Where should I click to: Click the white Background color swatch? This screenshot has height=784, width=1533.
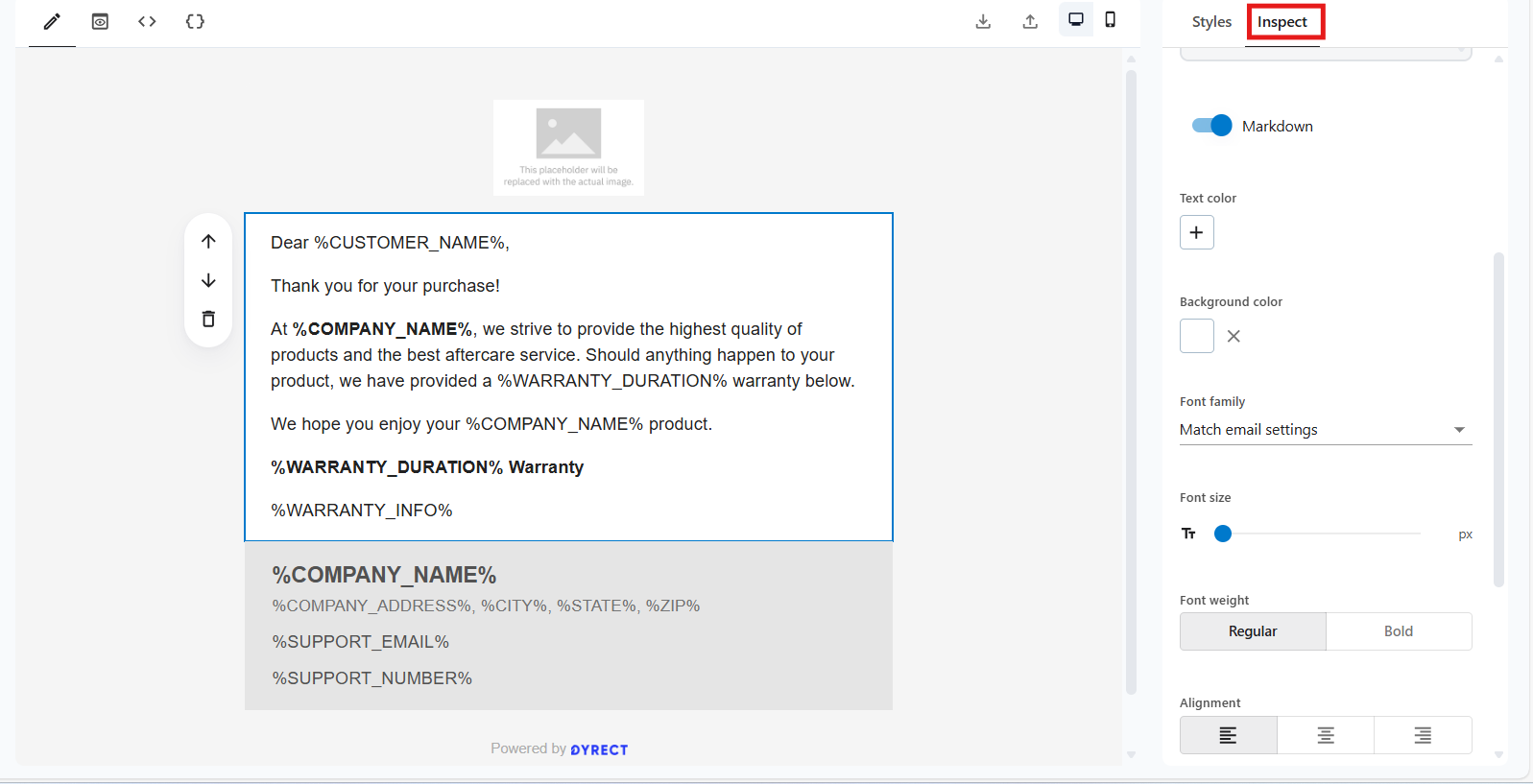(x=1196, y=336)
